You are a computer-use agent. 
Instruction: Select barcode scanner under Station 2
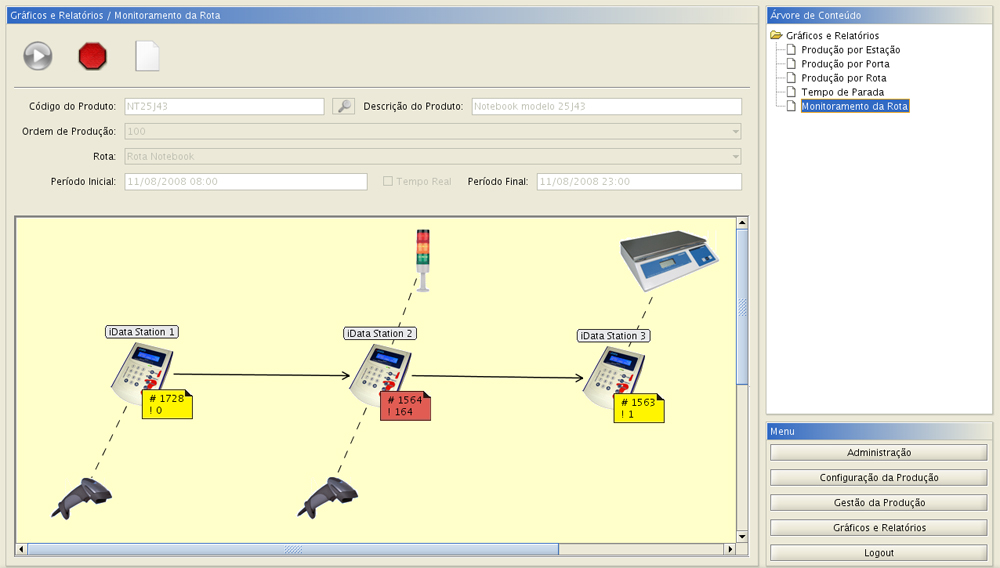[x=327, y=497]
